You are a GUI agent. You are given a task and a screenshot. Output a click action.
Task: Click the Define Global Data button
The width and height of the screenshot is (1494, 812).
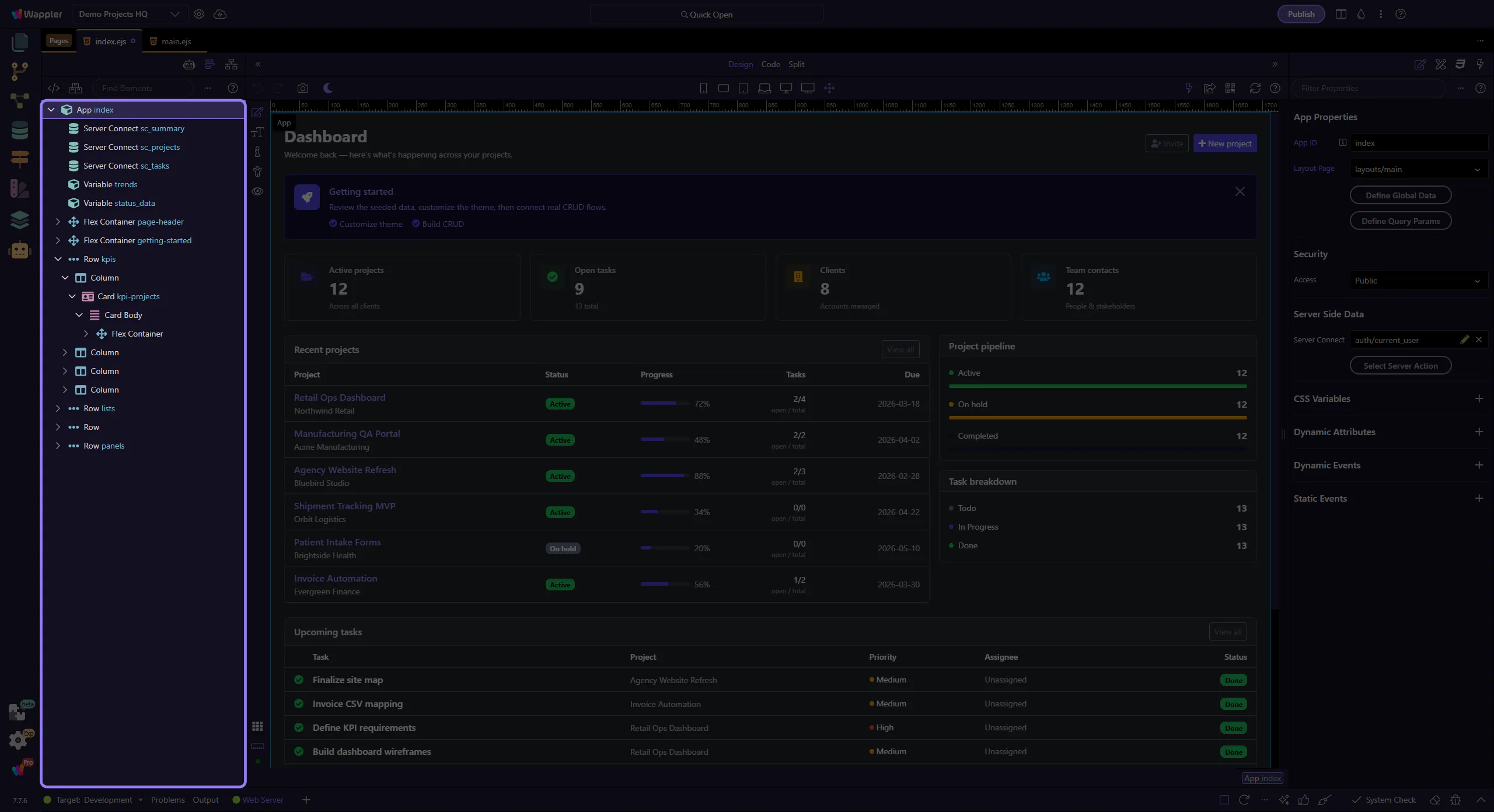pyautogui.click(x=1400, y=195)
